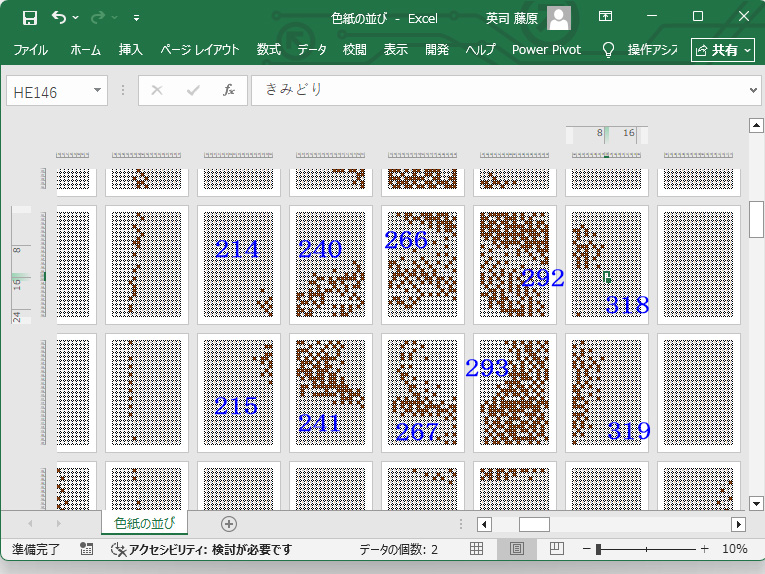
Task: Open the 数式 ribbon tab
Action: point(268,49)
